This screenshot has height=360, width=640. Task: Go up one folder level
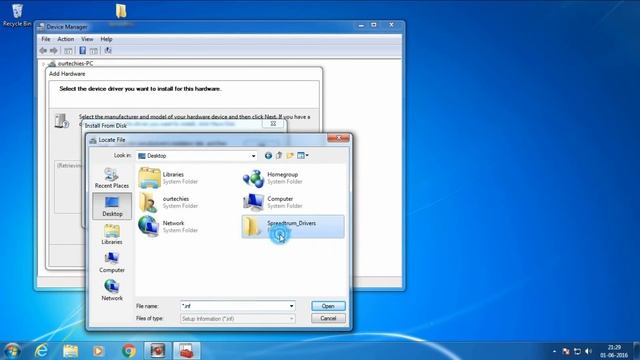click(279, 156)
